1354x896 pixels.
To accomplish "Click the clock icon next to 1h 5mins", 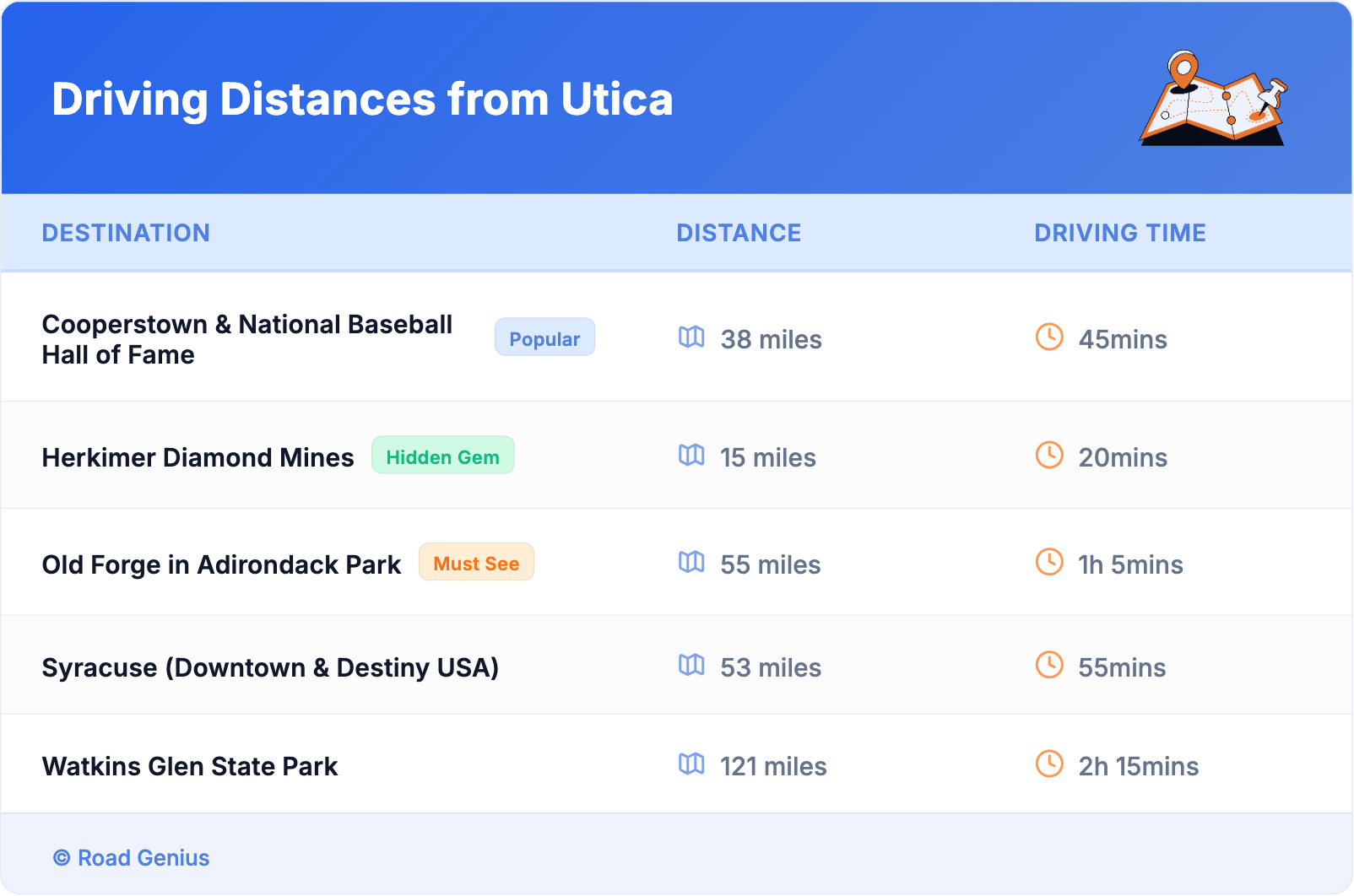I will click(1049, 563).
